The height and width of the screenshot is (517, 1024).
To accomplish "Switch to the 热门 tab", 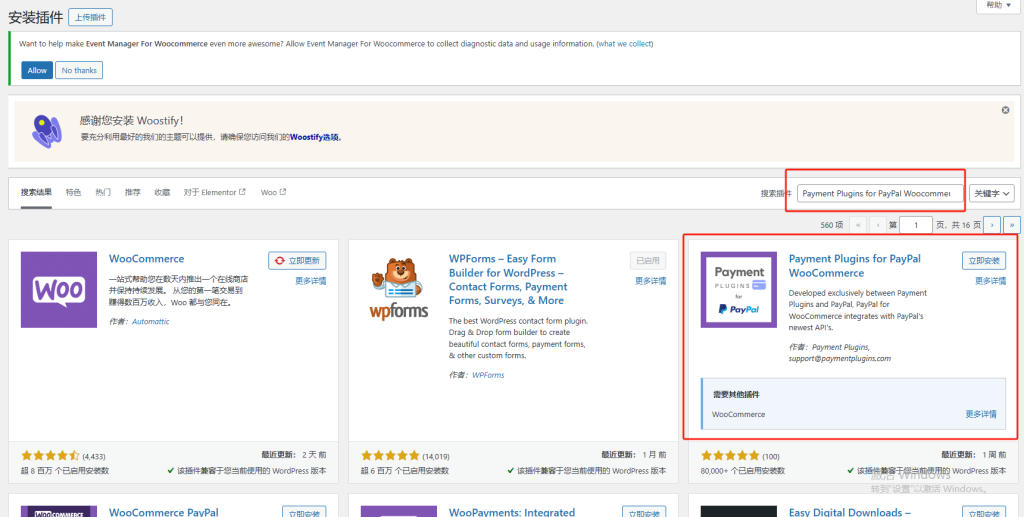I will click(103, 192).
